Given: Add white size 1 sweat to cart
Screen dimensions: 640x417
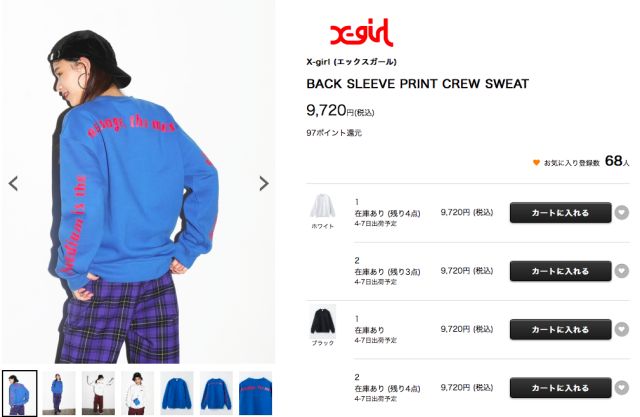Looking at the screenshot, I should click(560, 213).
